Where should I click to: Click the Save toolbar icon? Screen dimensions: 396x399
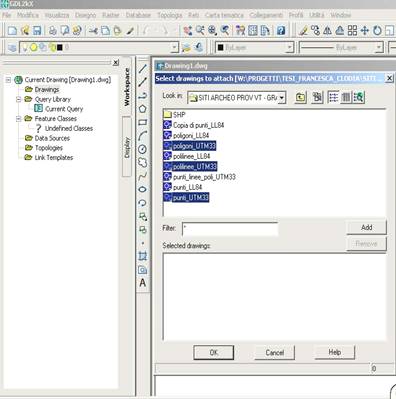pyautogui.click(x=37, y=31)
